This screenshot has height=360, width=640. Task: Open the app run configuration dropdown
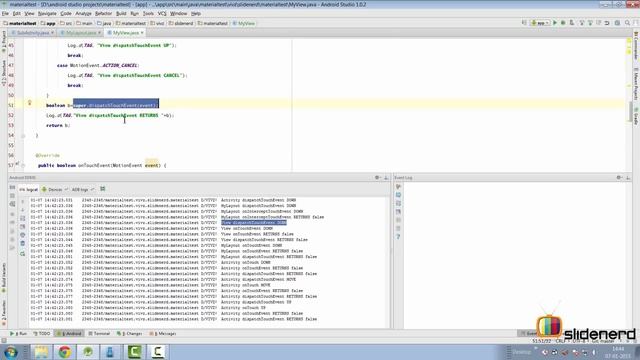pyautogui.click(x=540, y=23)
